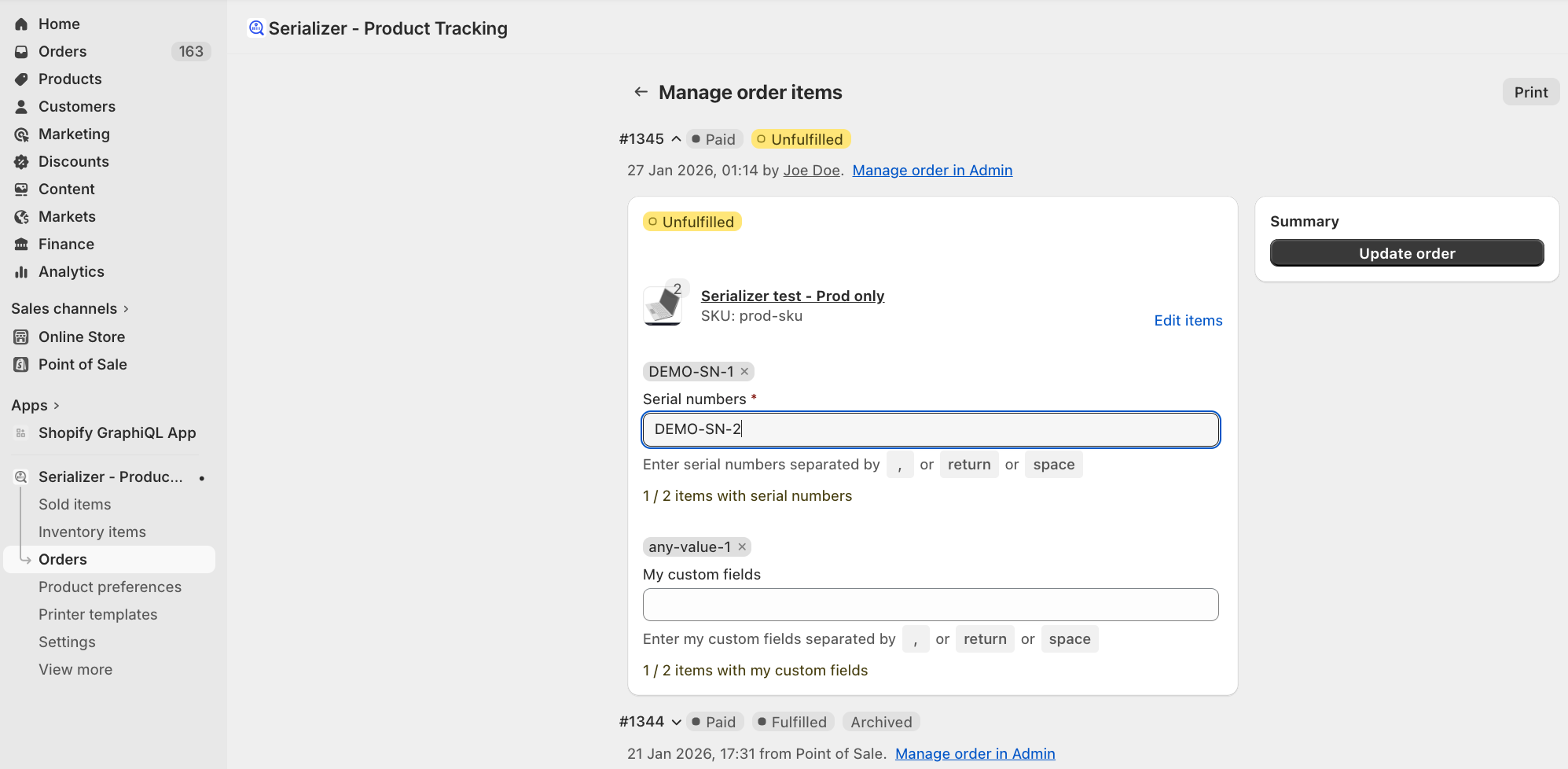Remove the any-value-1 custom field tag
This screenshot has width=1568, height=769.
coord(742,546)
